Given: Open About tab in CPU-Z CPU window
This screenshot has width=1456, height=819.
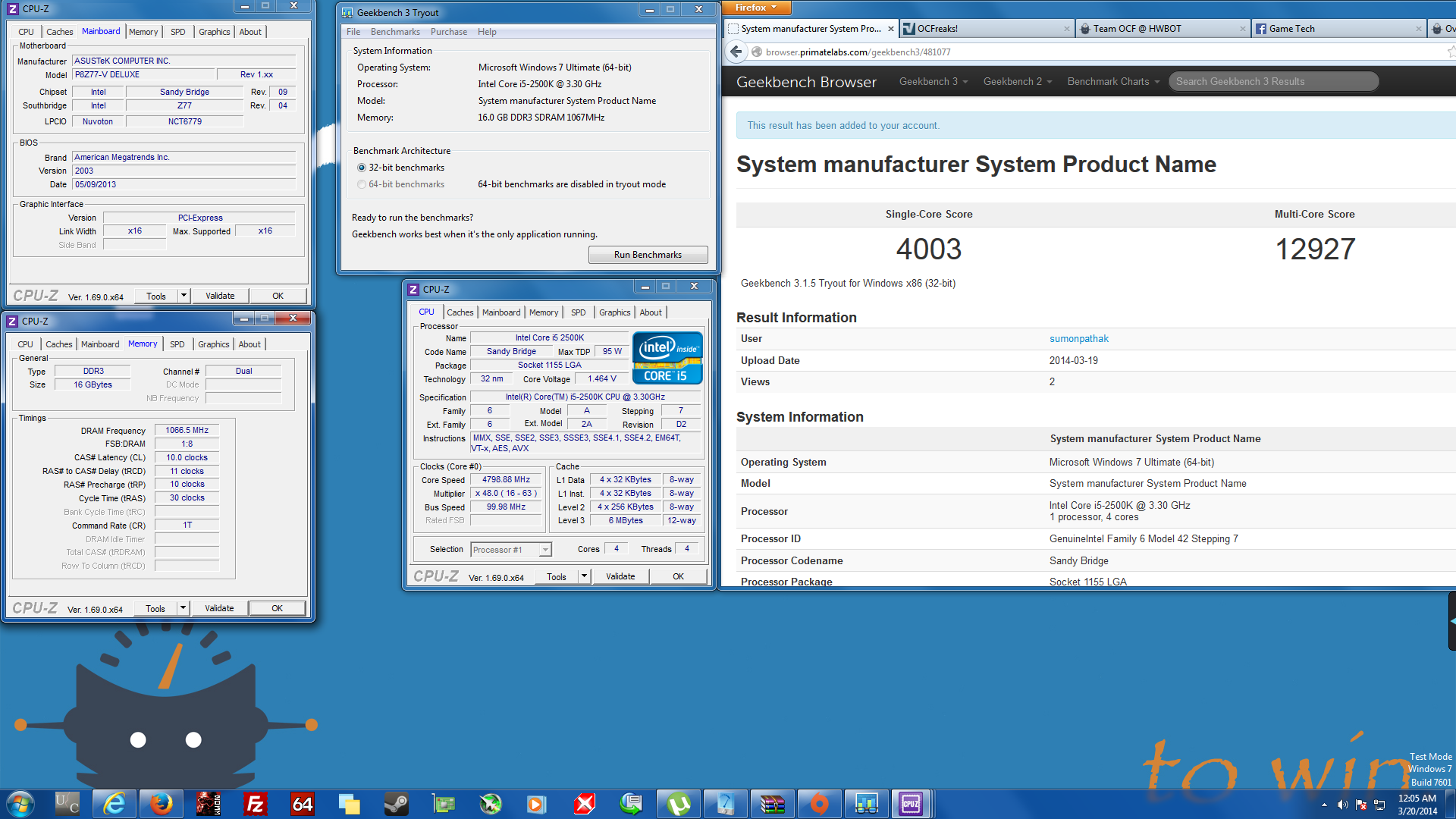Looking at the screenshot, I should tap(651, 312).
